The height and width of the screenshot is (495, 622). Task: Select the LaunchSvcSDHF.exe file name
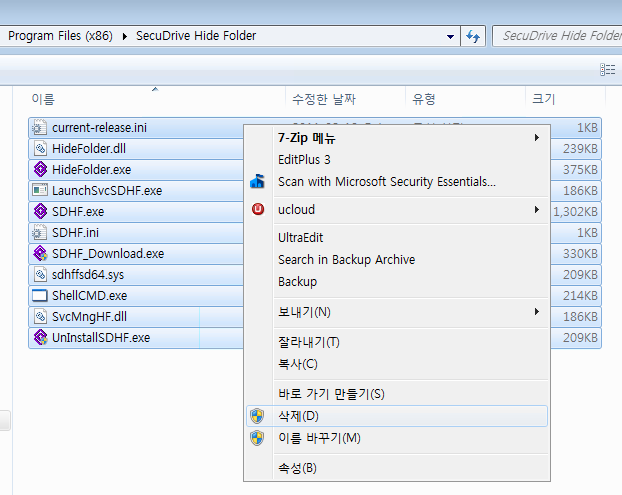click(x=107, y=191)
